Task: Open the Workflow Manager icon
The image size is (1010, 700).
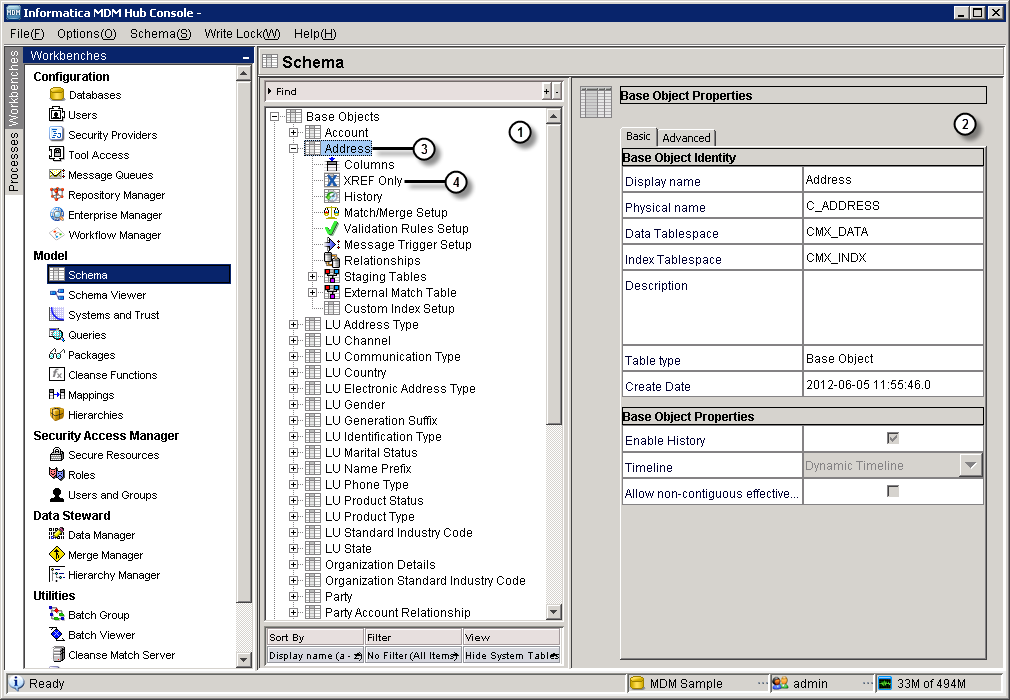Action: coord(57,234)
